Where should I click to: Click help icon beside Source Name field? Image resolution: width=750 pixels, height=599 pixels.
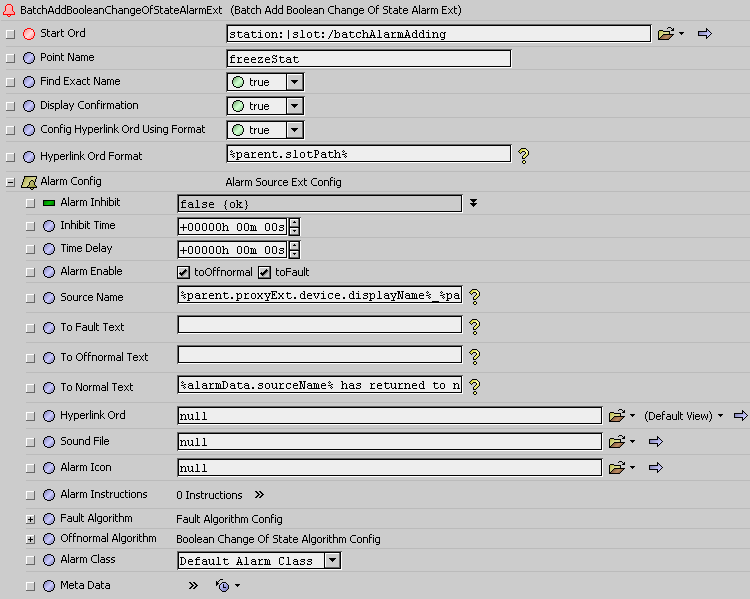point(475,297)
